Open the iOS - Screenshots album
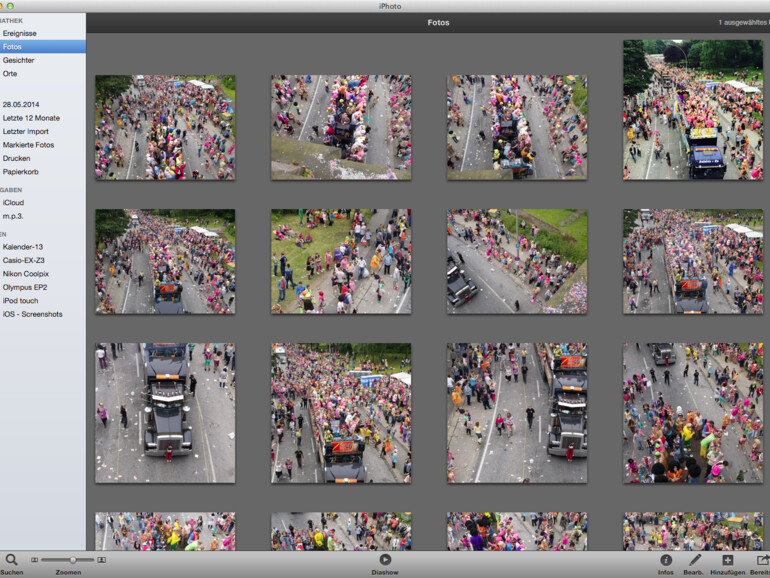The height and width of the screenshot is (578, 770). pos(32,314)
